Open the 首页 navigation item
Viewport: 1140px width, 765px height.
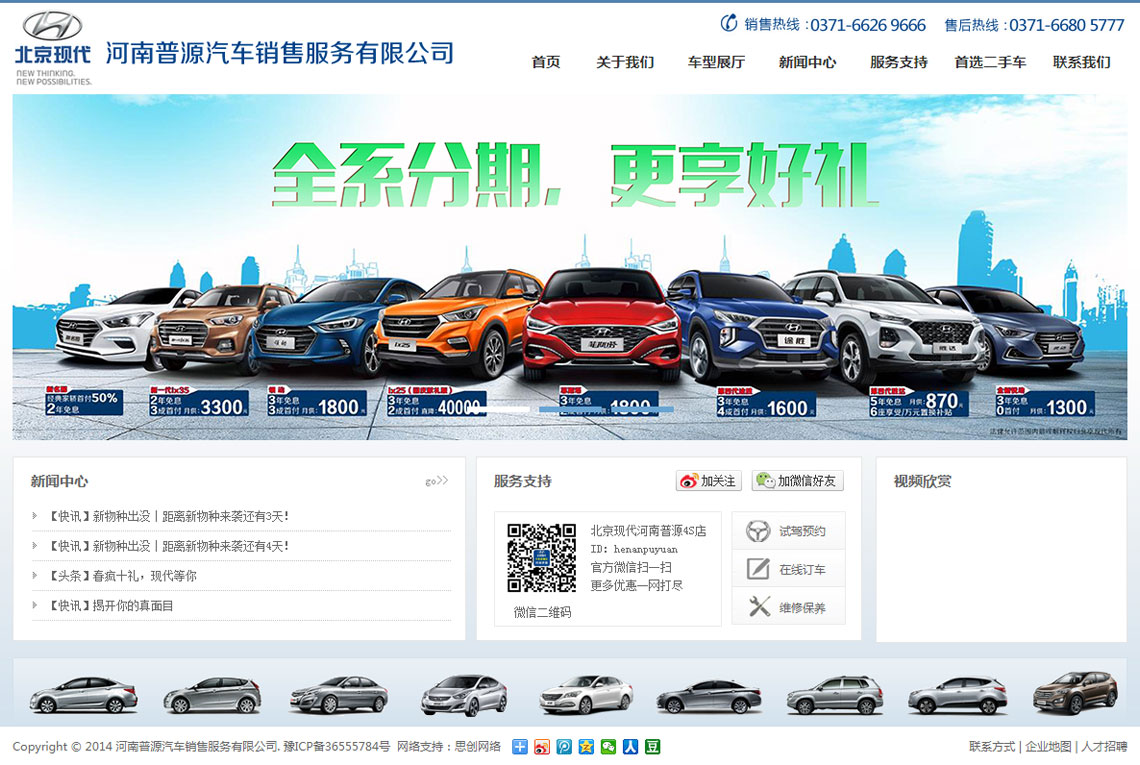(546, 63)
